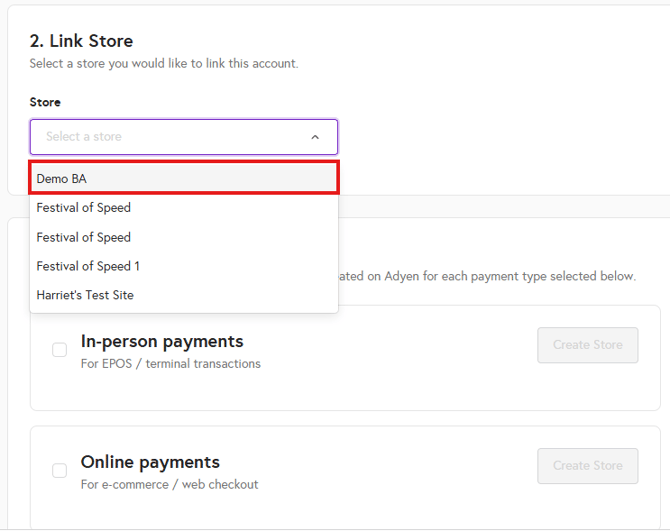670x531 pixels.
Task: Choose Demo BA from the store list
Action: [x=62, y=178]
